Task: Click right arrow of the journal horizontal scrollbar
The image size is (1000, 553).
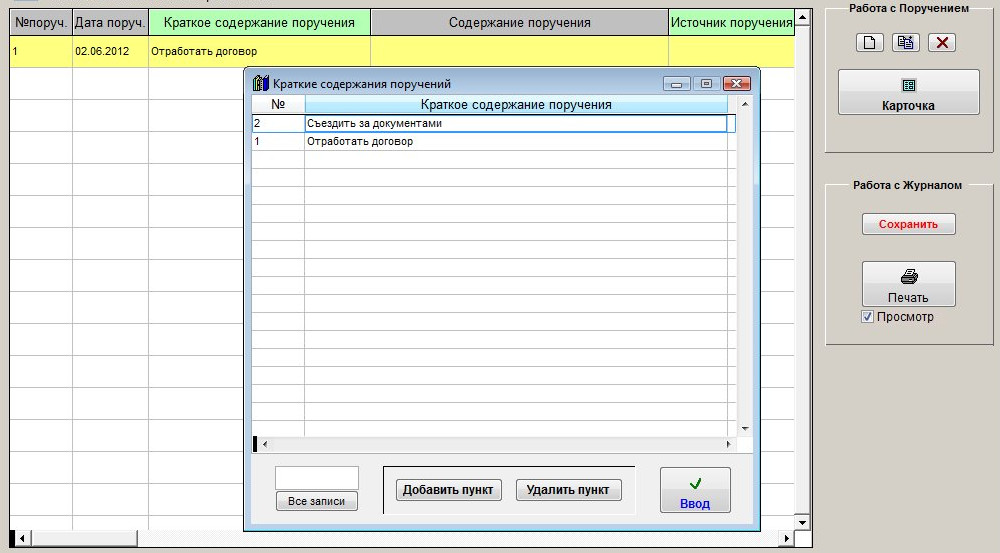Action: click(787, 539)
